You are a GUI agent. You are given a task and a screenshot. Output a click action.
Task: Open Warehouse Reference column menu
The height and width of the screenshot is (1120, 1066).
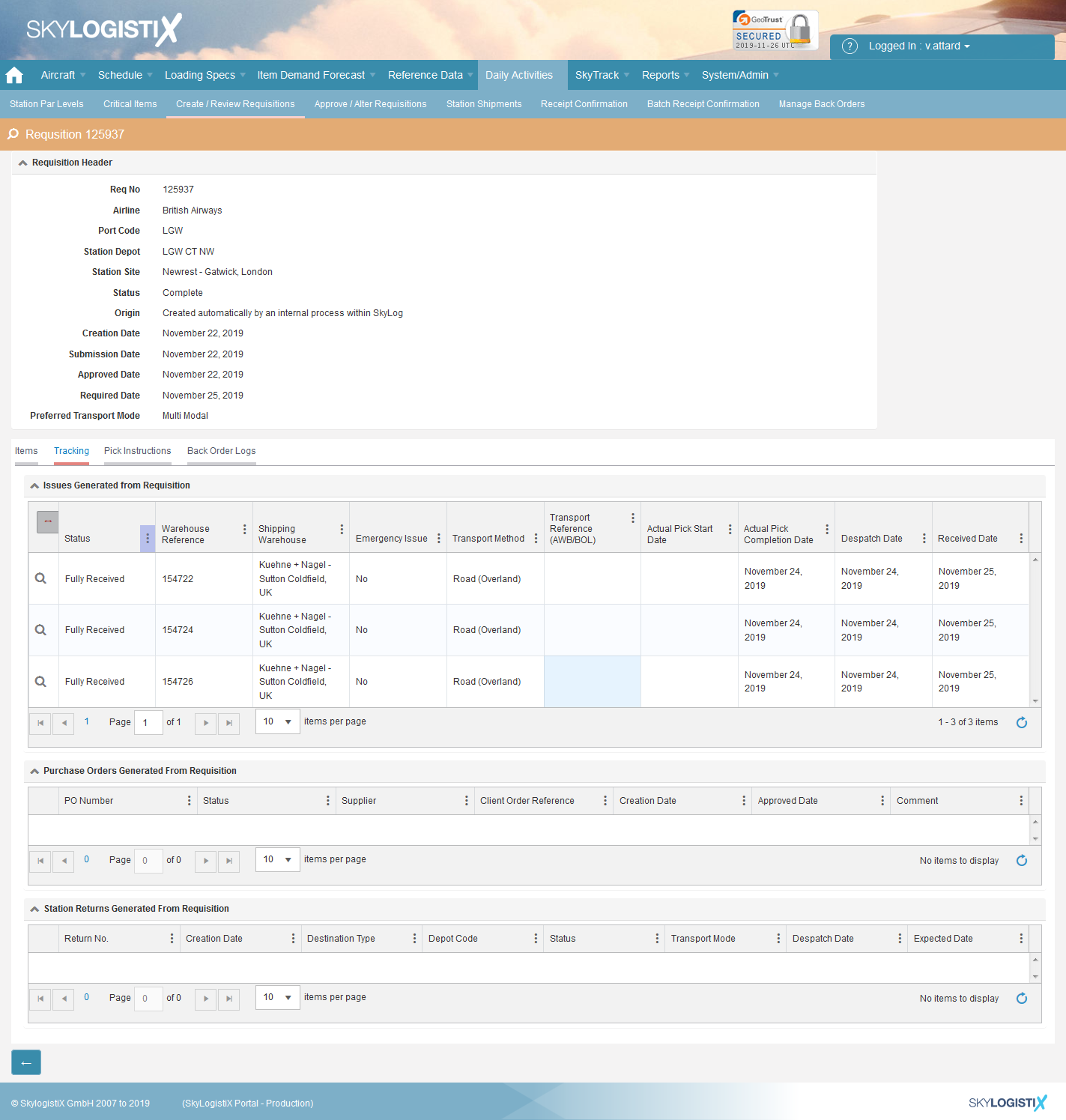[x=244, y=529]
